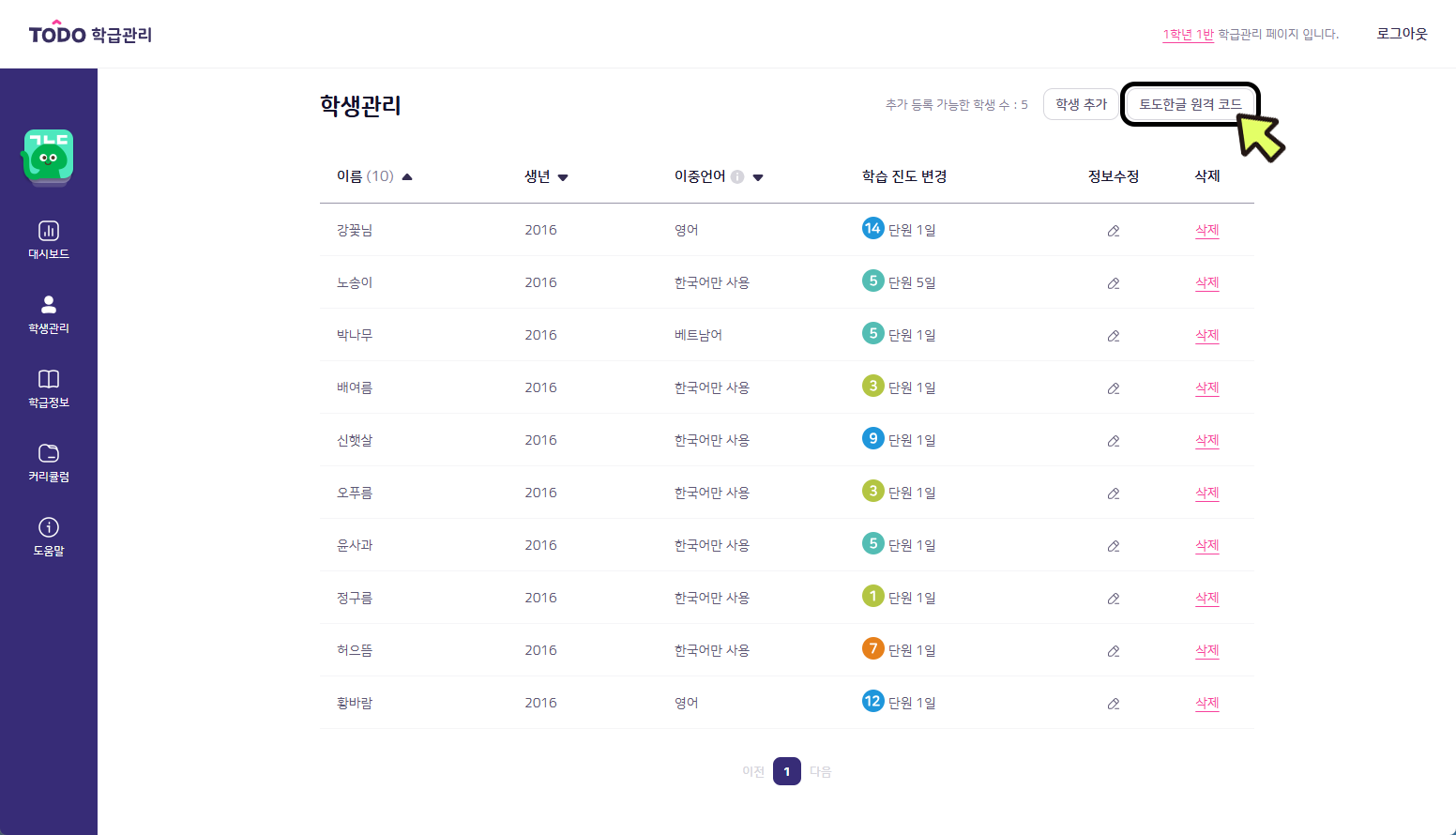
Task: Sort by 이름 column arrow
Action: (x=407, y=176)
